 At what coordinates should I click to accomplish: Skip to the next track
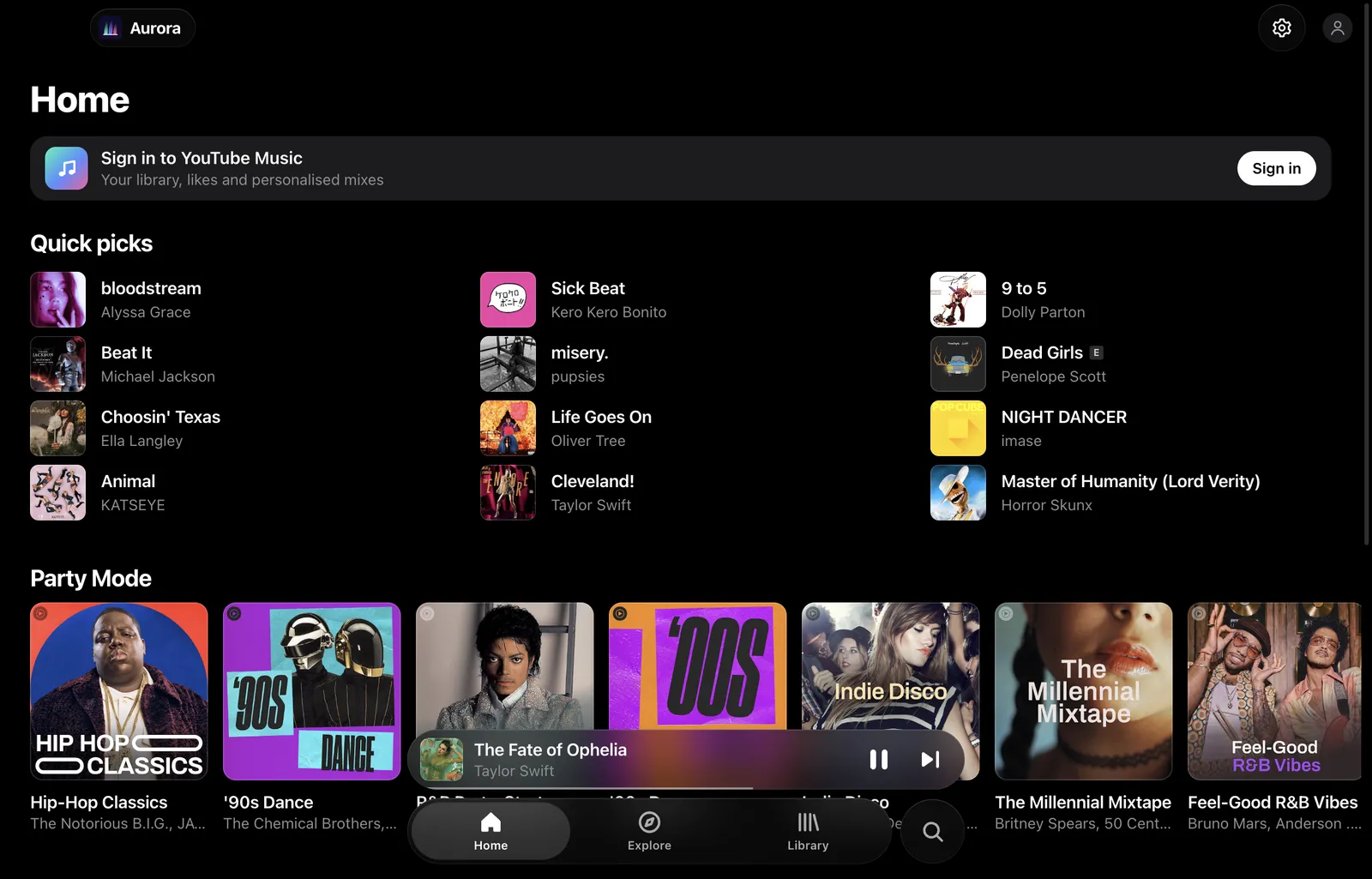[x=930, y=759]
